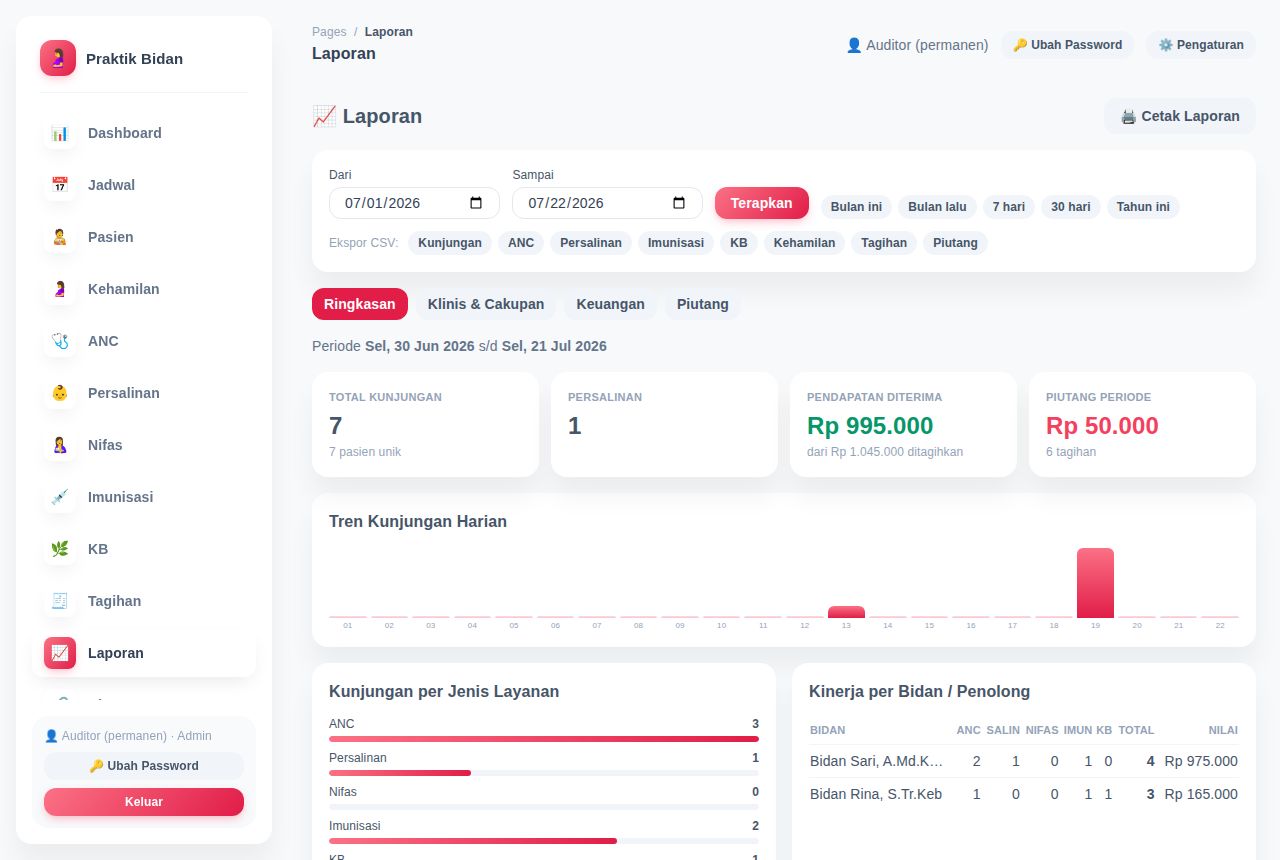Select the 7 hari preset
This screenshot has height=860, width=1280.
(1009, 207)
